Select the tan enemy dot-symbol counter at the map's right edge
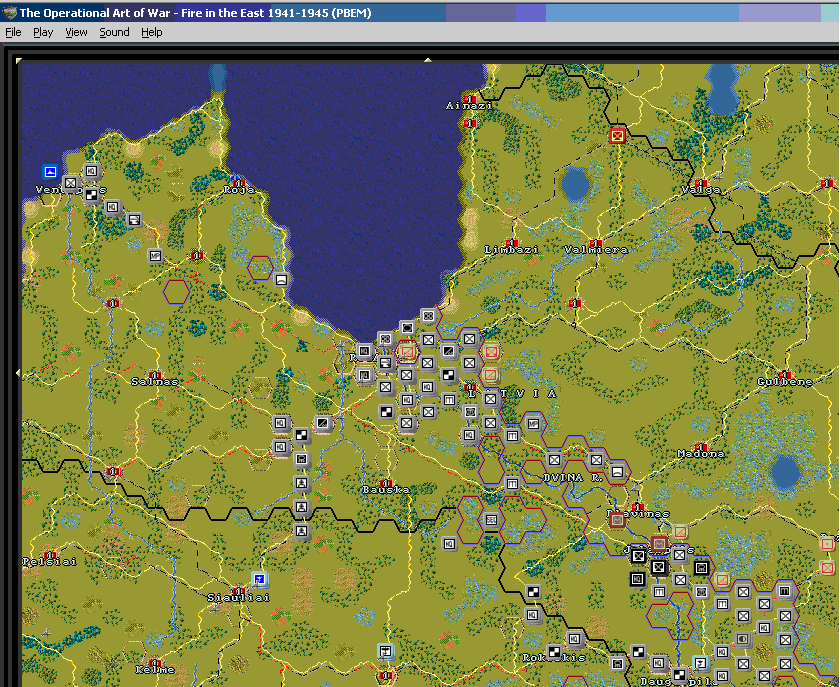The image size is (840, 687). point(827,543)
